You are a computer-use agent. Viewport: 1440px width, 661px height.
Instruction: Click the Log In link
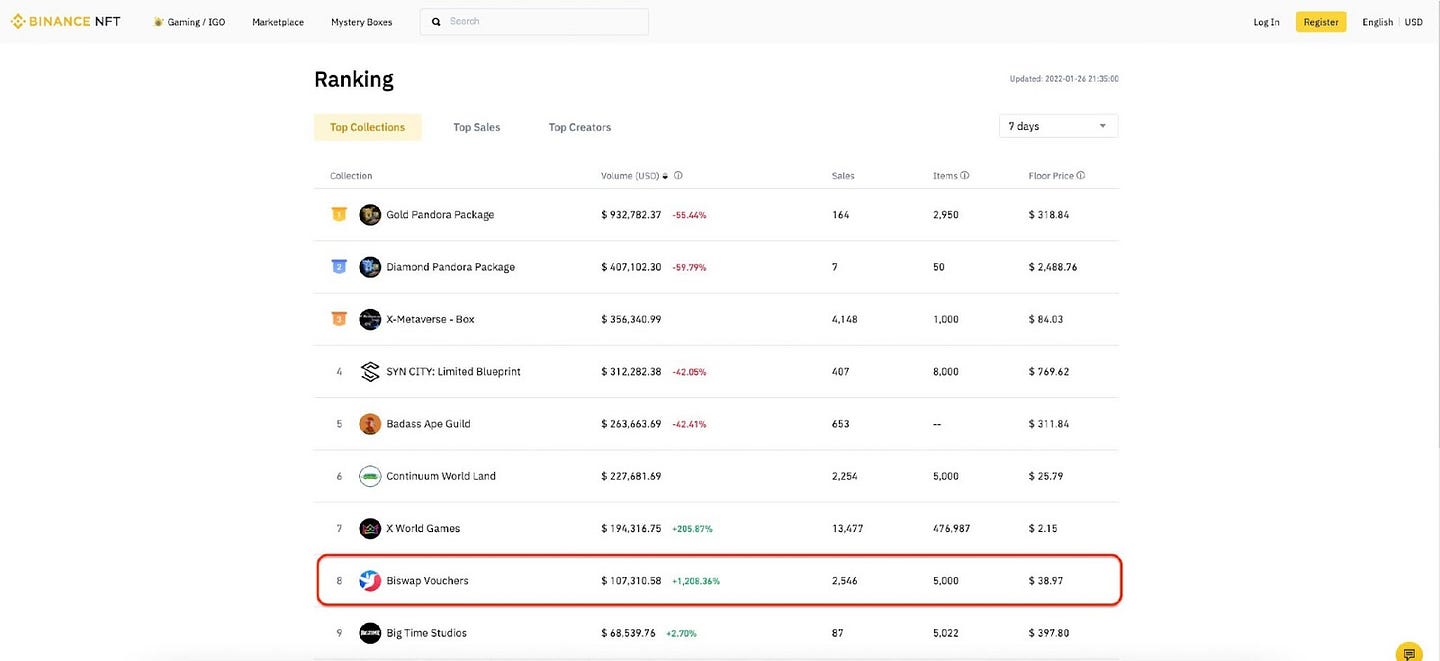point(1266,22)
